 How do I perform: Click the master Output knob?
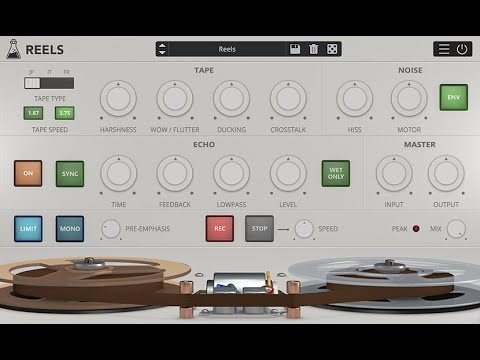pyautogui.click(x=446, y=174)
